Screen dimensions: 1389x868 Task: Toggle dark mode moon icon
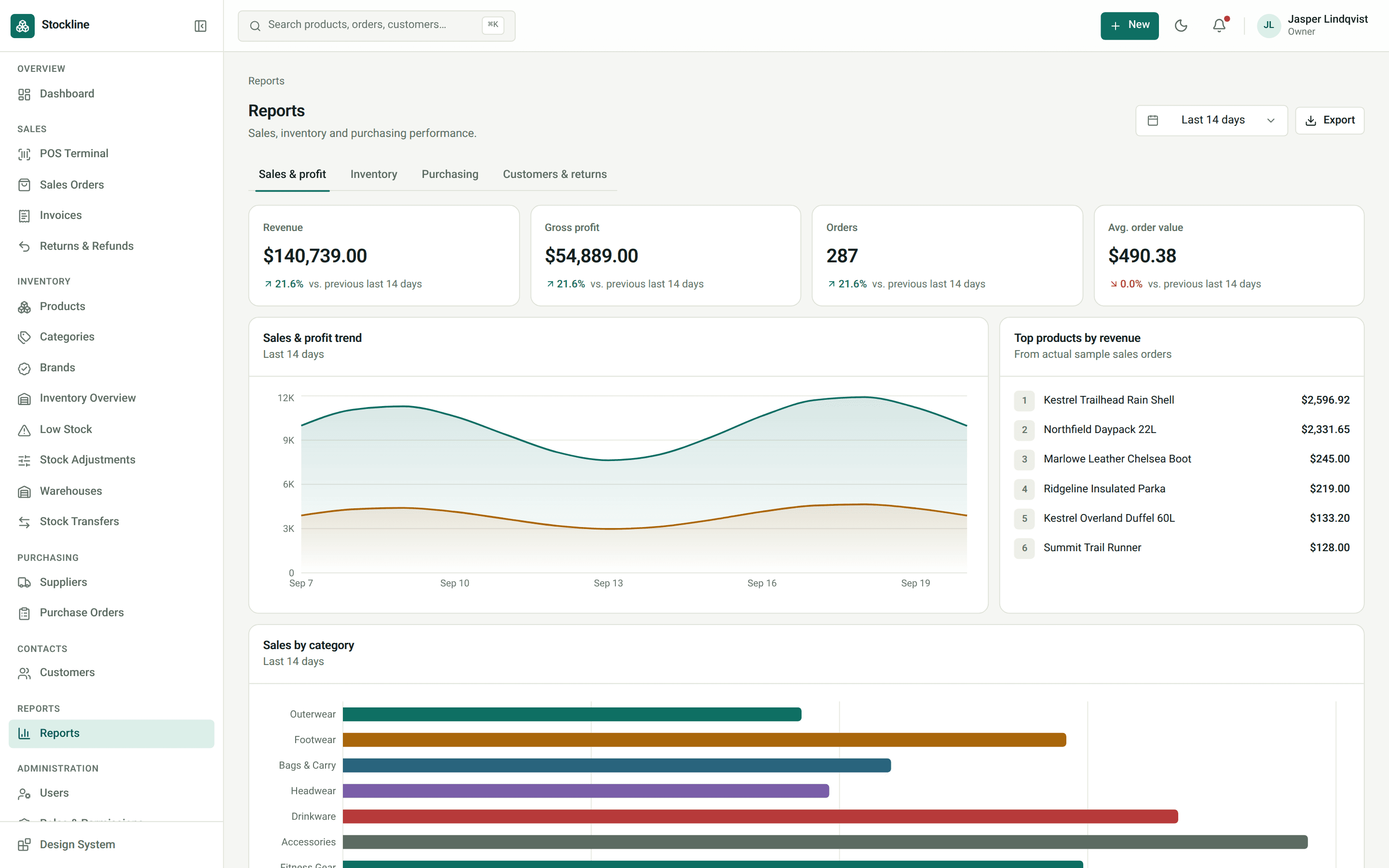pos(1181,26)
